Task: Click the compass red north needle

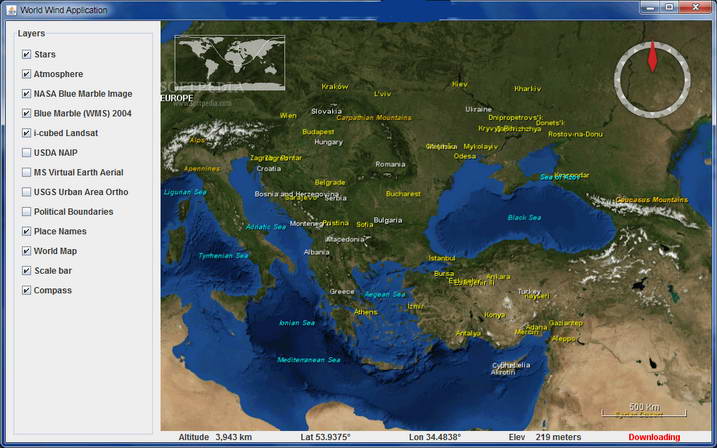Action: pyautogui.click(x=653, y=57)
